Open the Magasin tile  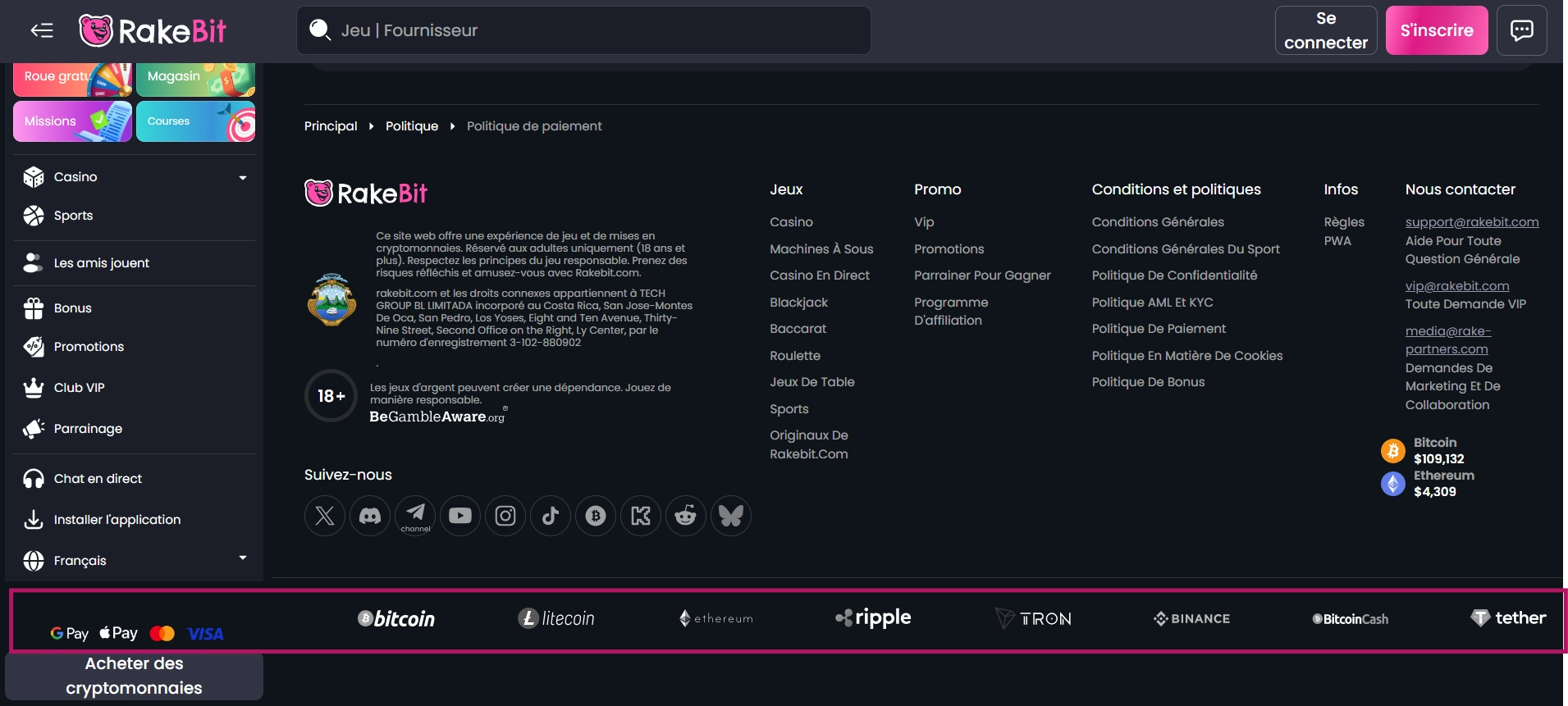(x=195, y=80)
